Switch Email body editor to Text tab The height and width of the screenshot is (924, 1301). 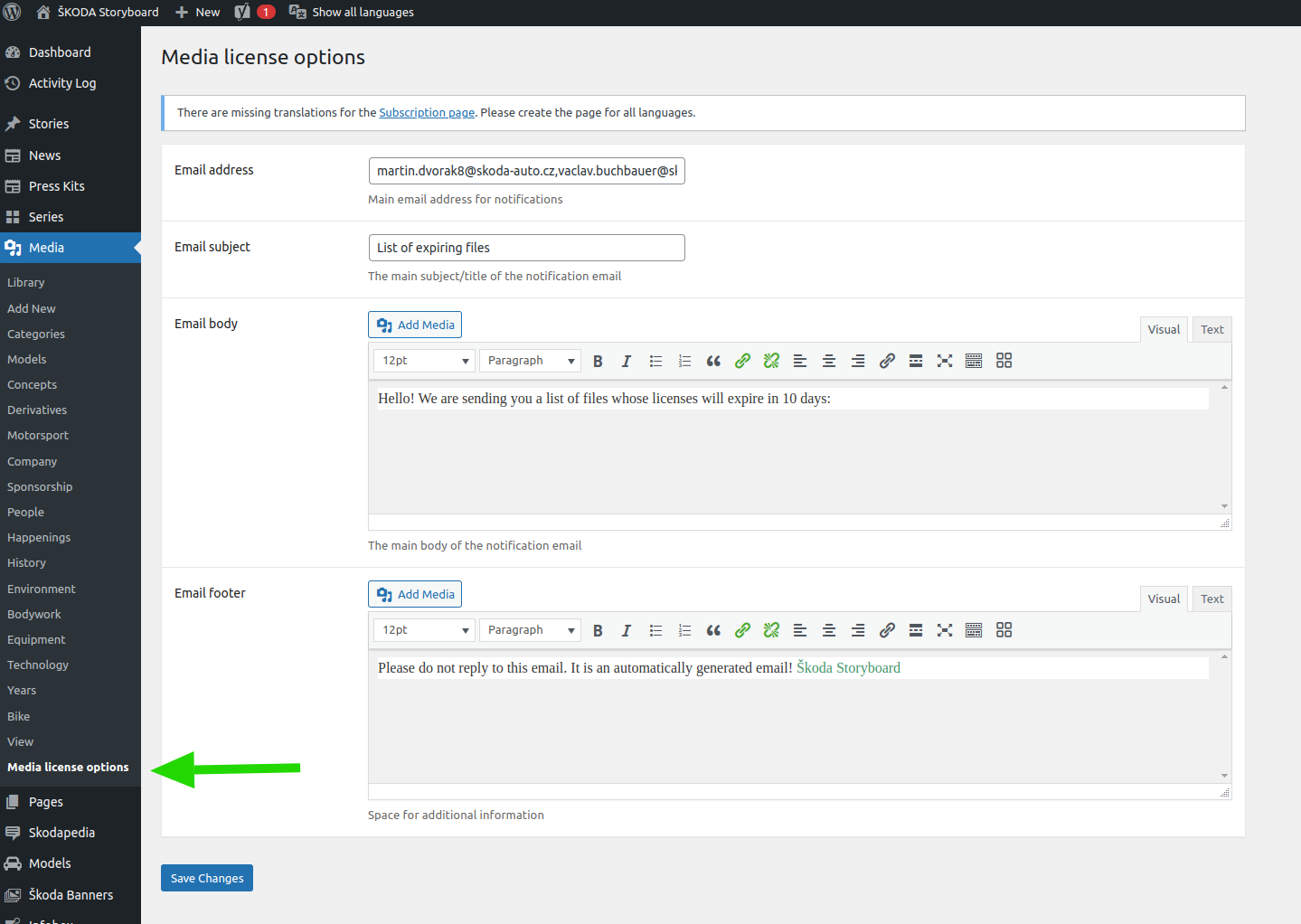(1211, 330)
